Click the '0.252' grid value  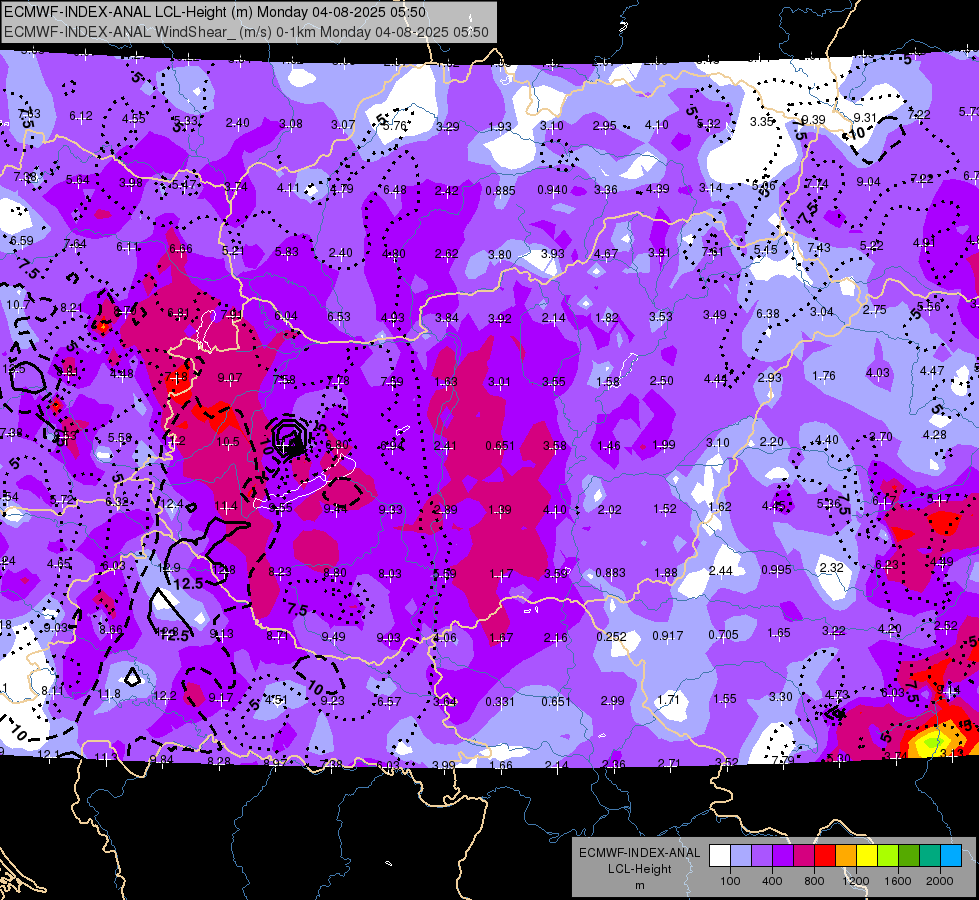click(x=611, y=636)
